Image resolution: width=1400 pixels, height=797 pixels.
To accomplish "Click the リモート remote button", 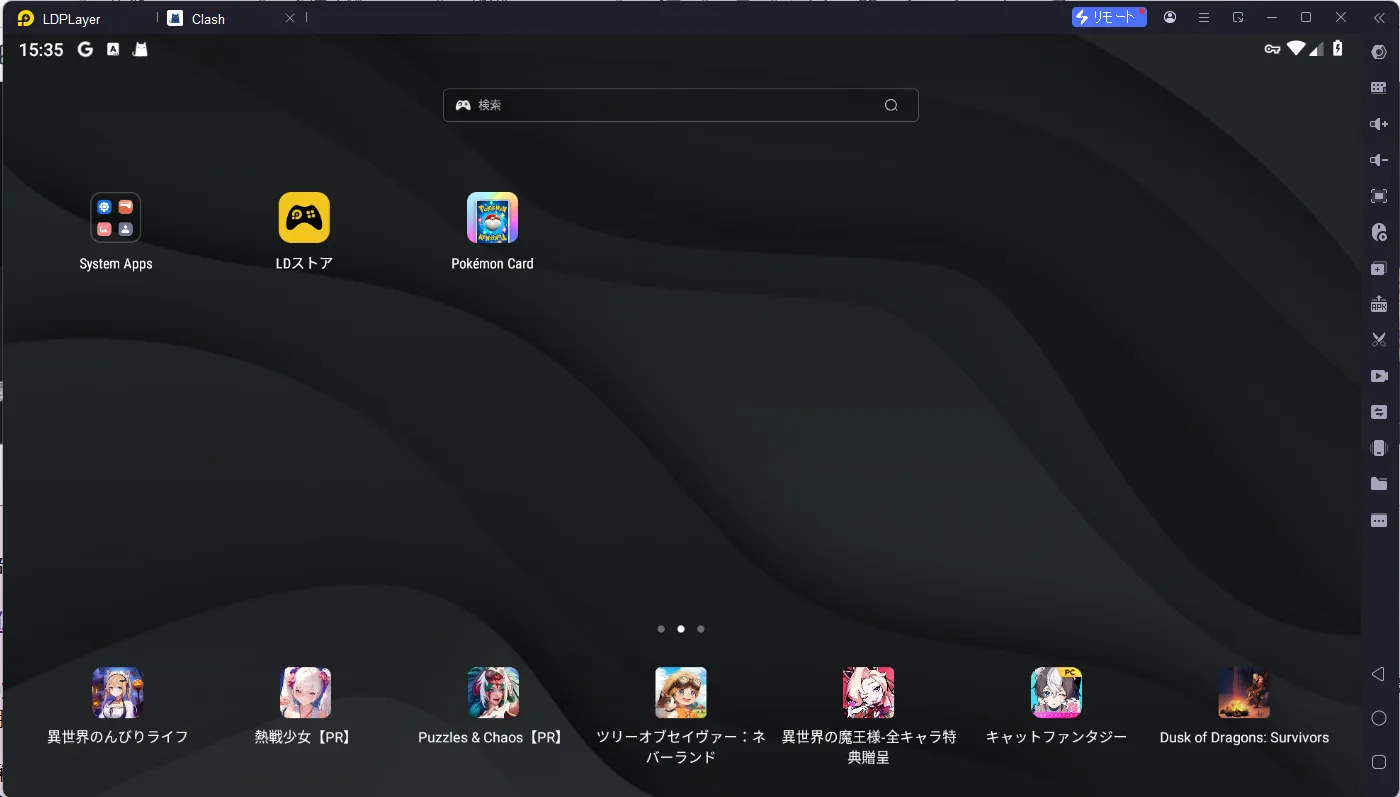I will [x=1109, y=18].
